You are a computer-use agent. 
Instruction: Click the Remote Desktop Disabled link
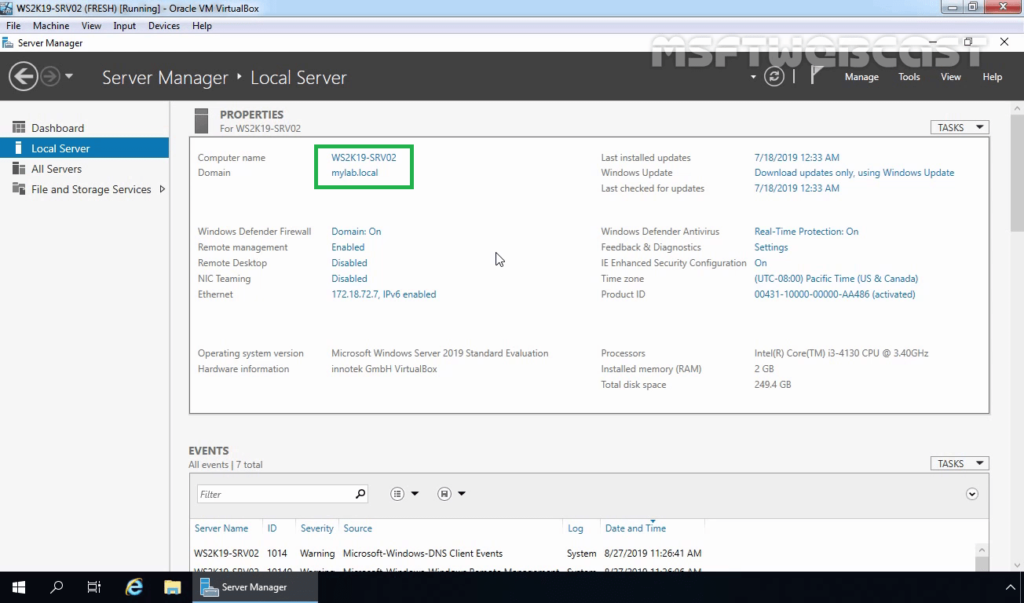[x=349, y=263]
